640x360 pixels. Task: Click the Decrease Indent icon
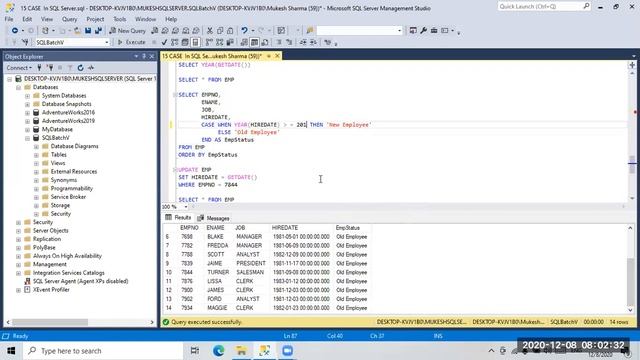(303, 42)
